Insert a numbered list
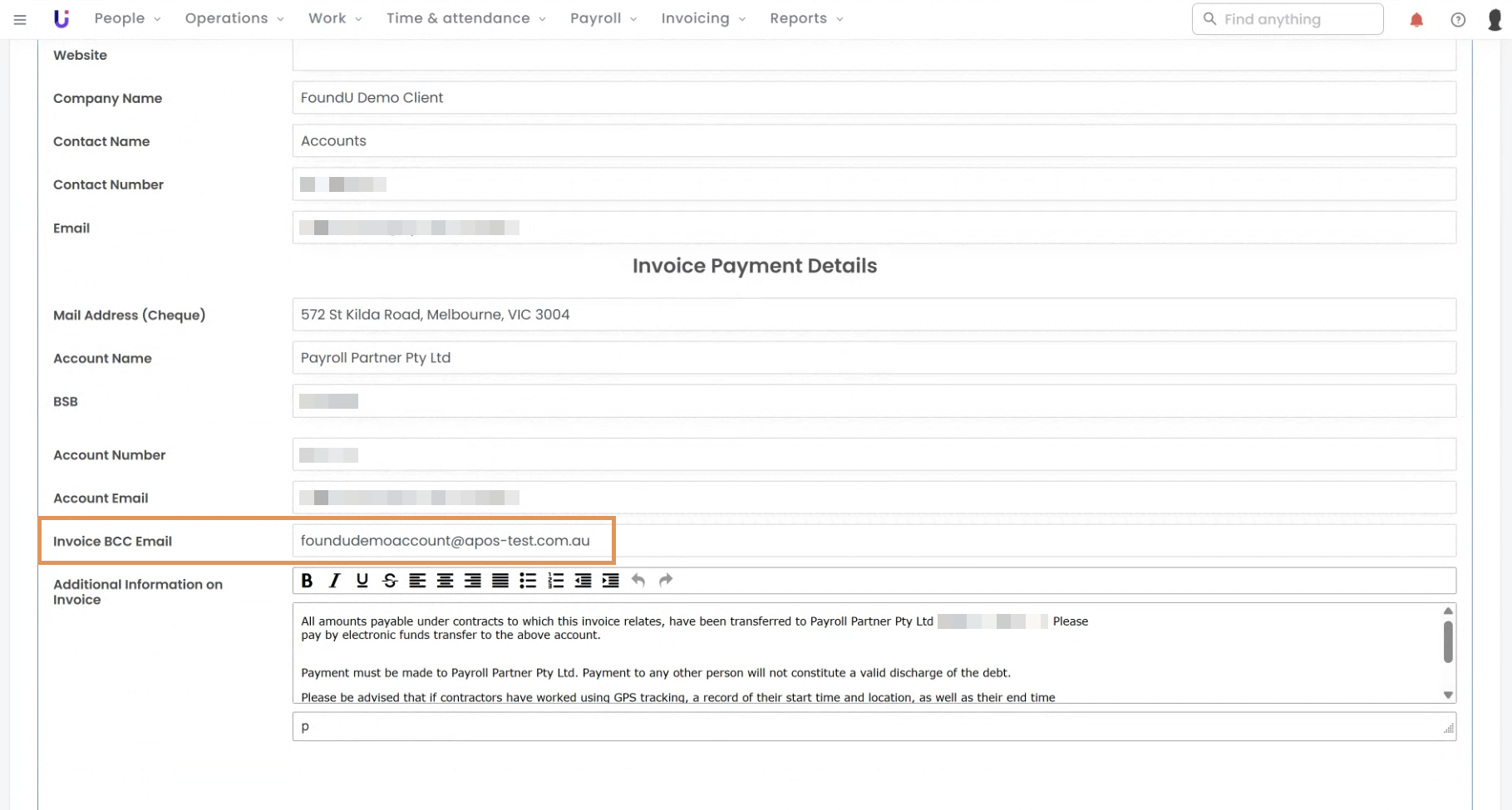This screenshot has height=810, width=1512. 555,581
